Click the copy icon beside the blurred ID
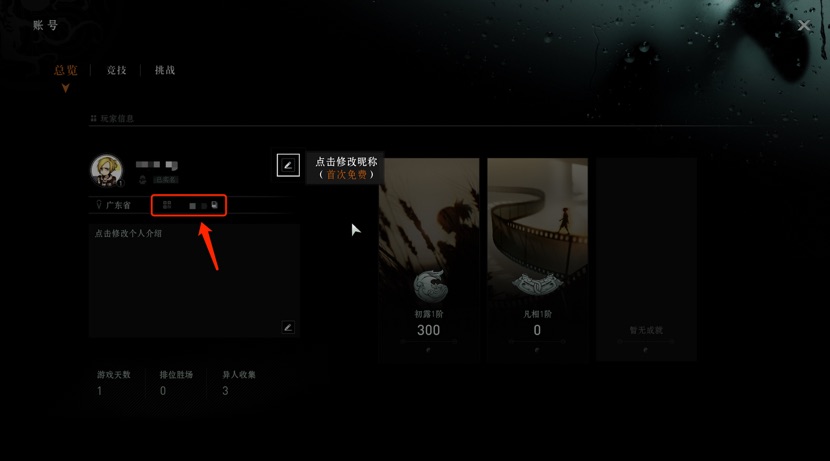The width and height of the screenshot is (830, 461). tap(214, 205)
